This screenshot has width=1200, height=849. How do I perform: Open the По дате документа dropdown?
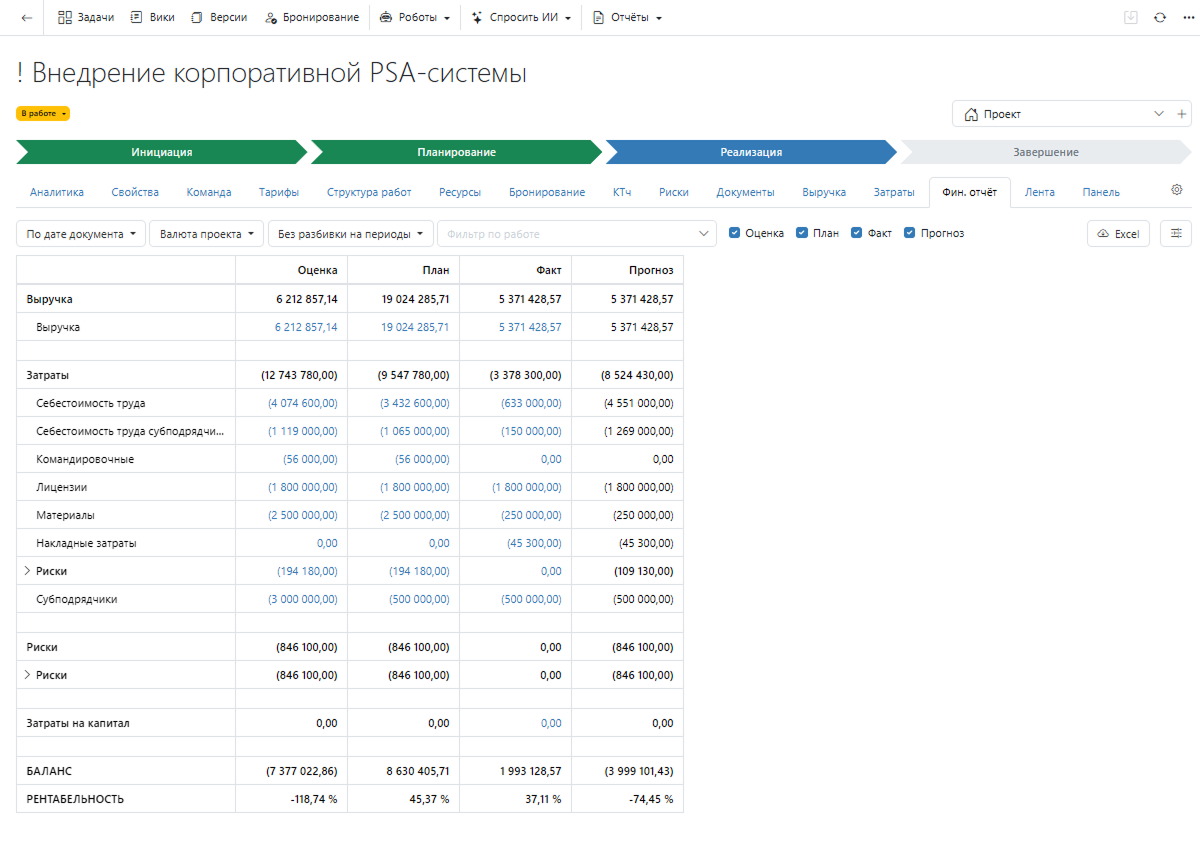click(x=81, y=234)
